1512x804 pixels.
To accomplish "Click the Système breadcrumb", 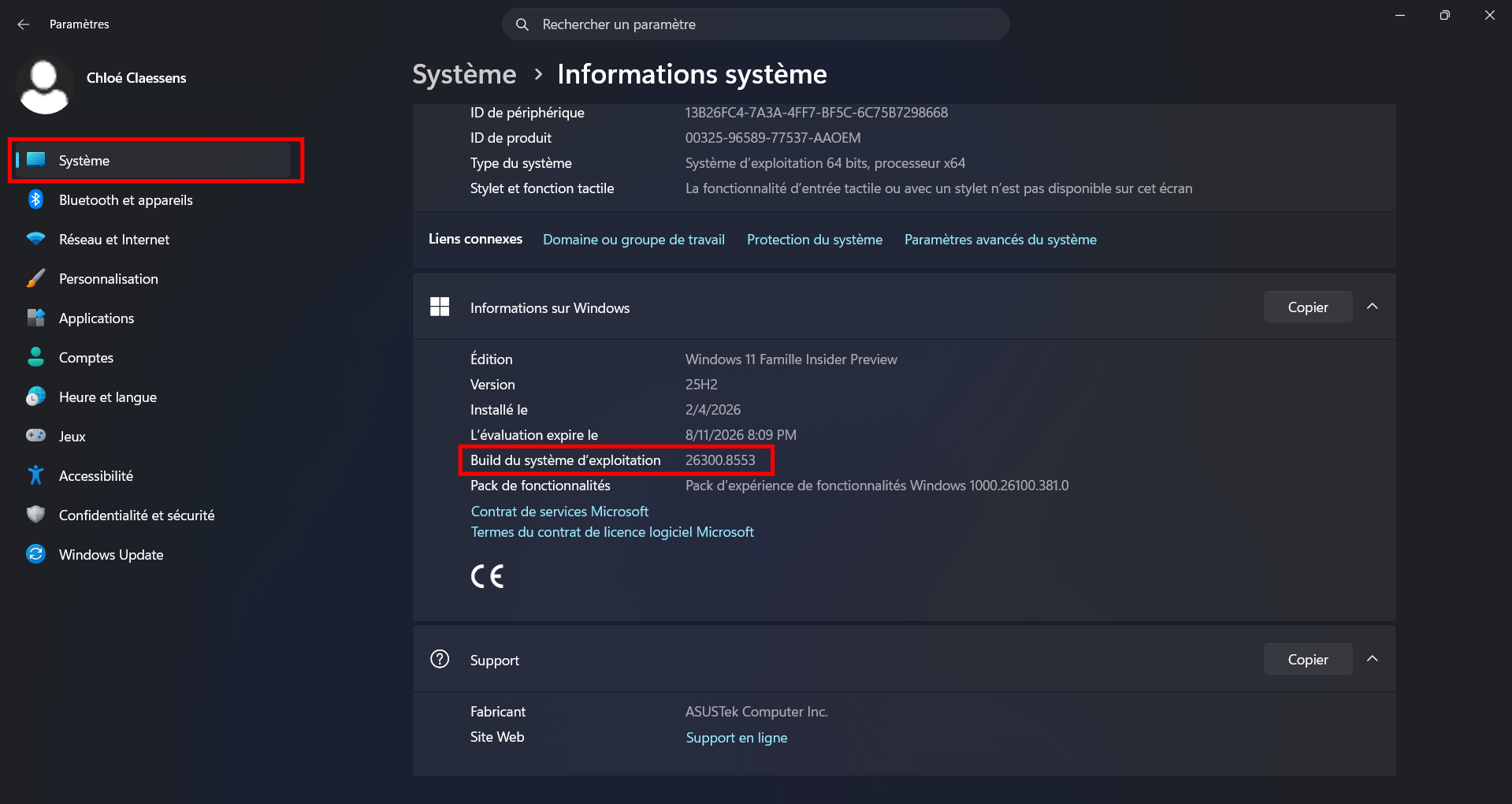I will (464, 74).
